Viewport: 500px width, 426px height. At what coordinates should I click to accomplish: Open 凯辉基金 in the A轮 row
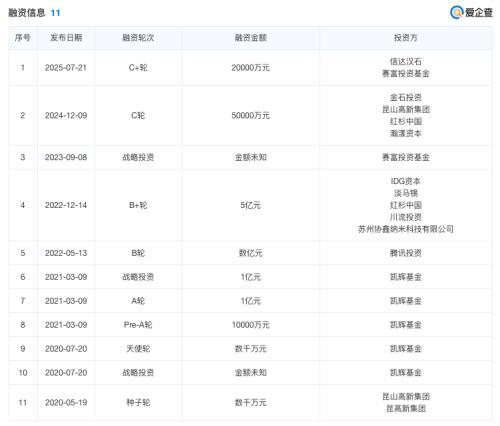tap(406, 301)
